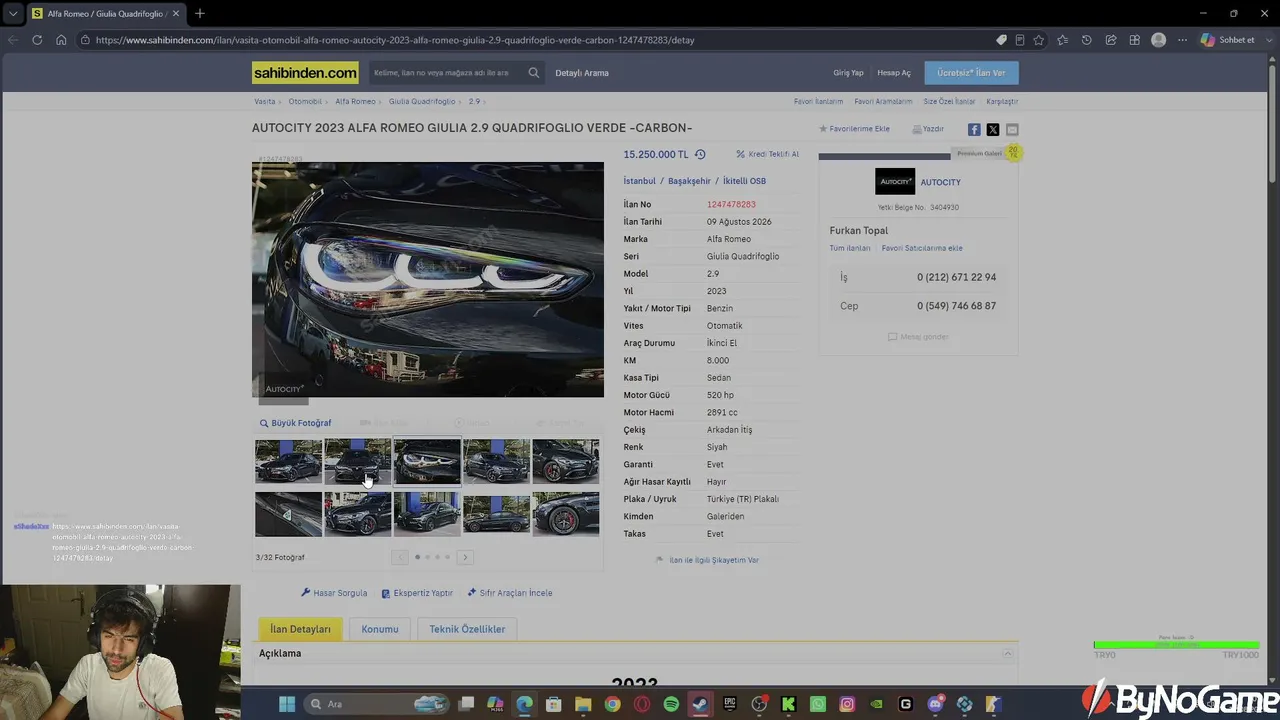Viewport: 1280px width, 720px height.
Task: Click the Mesaj gönder button
Action: tap(918, 337)
